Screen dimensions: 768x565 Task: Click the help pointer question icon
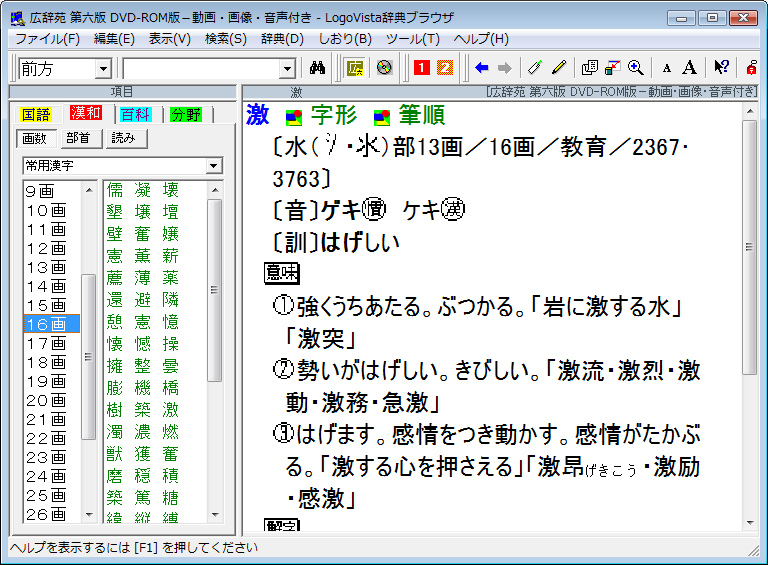(x=721, y=68)
